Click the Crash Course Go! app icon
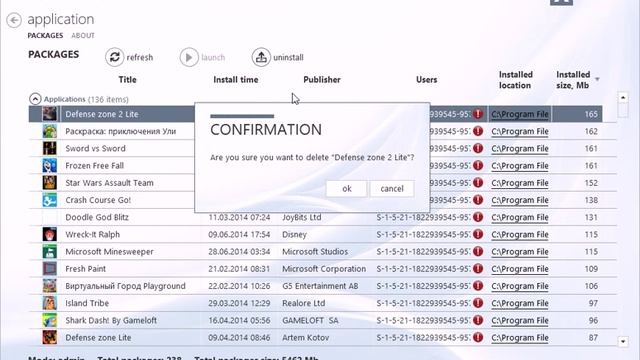640x360 pixels. (50, 200)
